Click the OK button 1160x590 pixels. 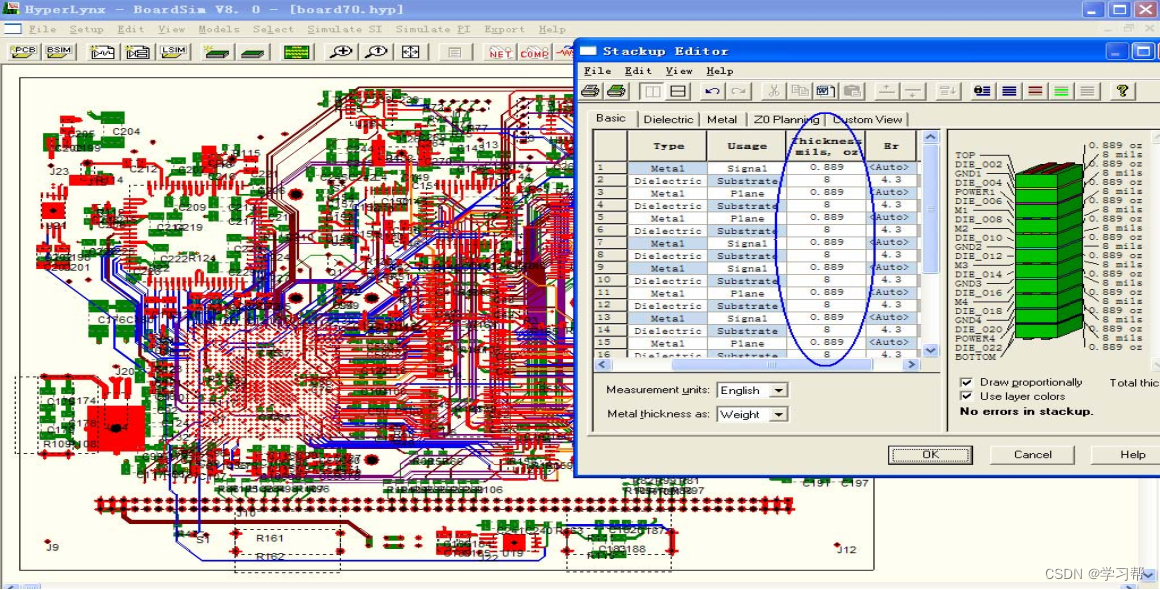coord(930,455)
